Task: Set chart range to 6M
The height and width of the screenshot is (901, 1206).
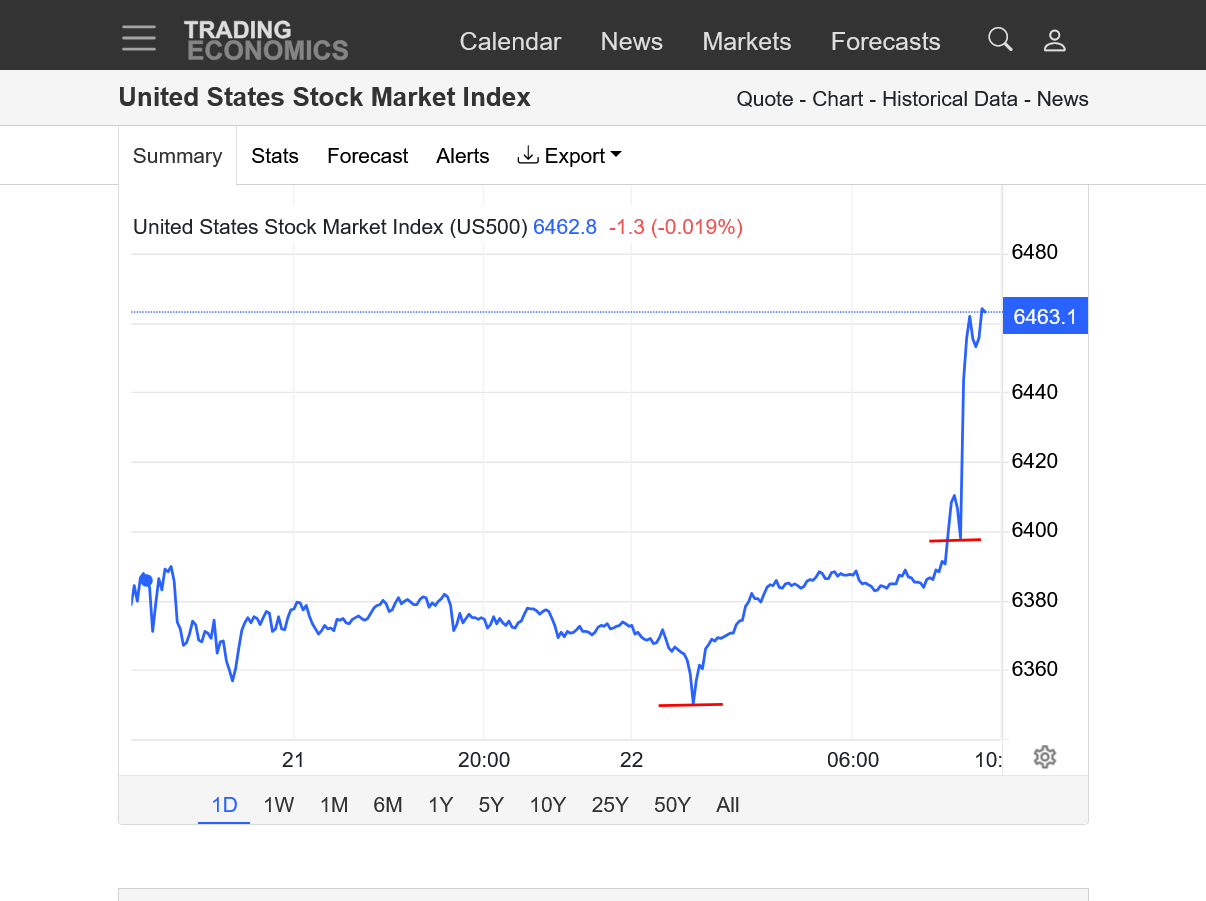Action: tap(387, 805)
